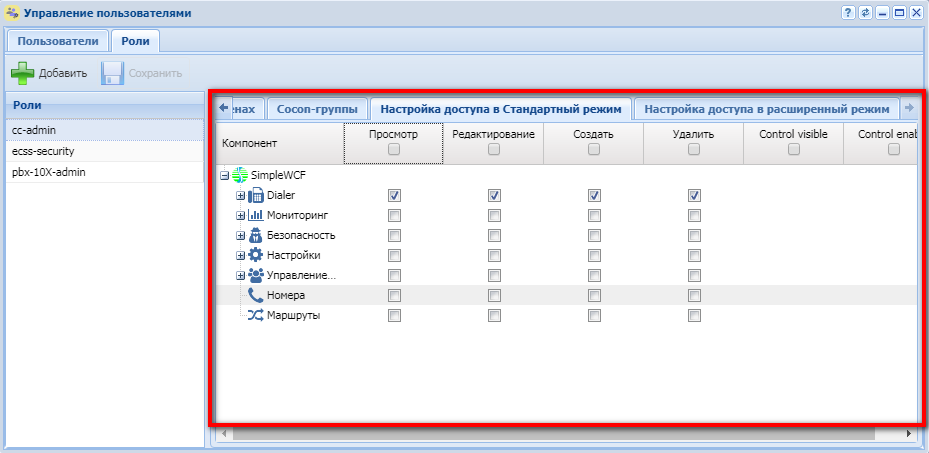Click the Мониторинг chart icon

255,214
